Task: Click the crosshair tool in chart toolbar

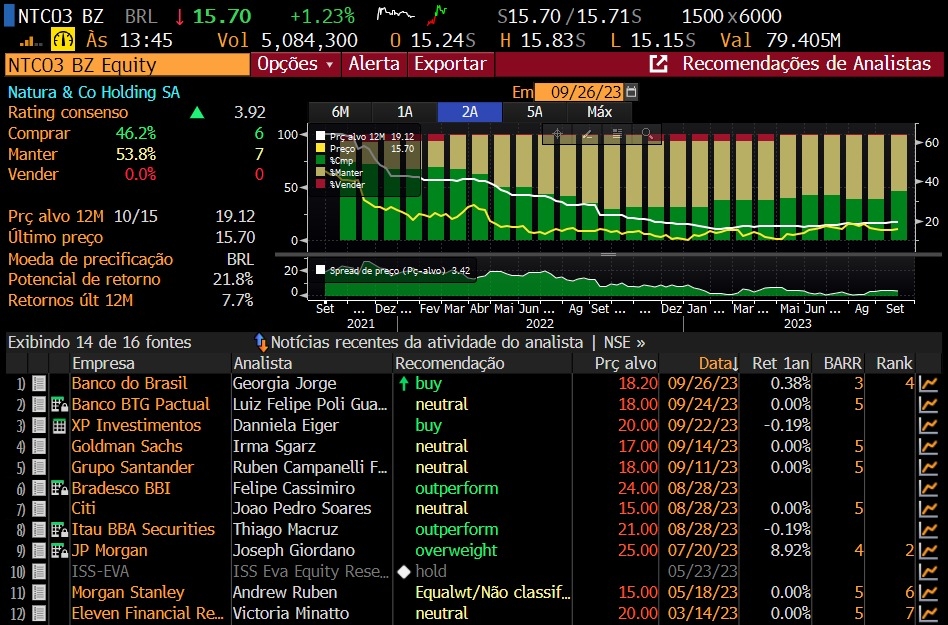Action: tap(558, 133)
